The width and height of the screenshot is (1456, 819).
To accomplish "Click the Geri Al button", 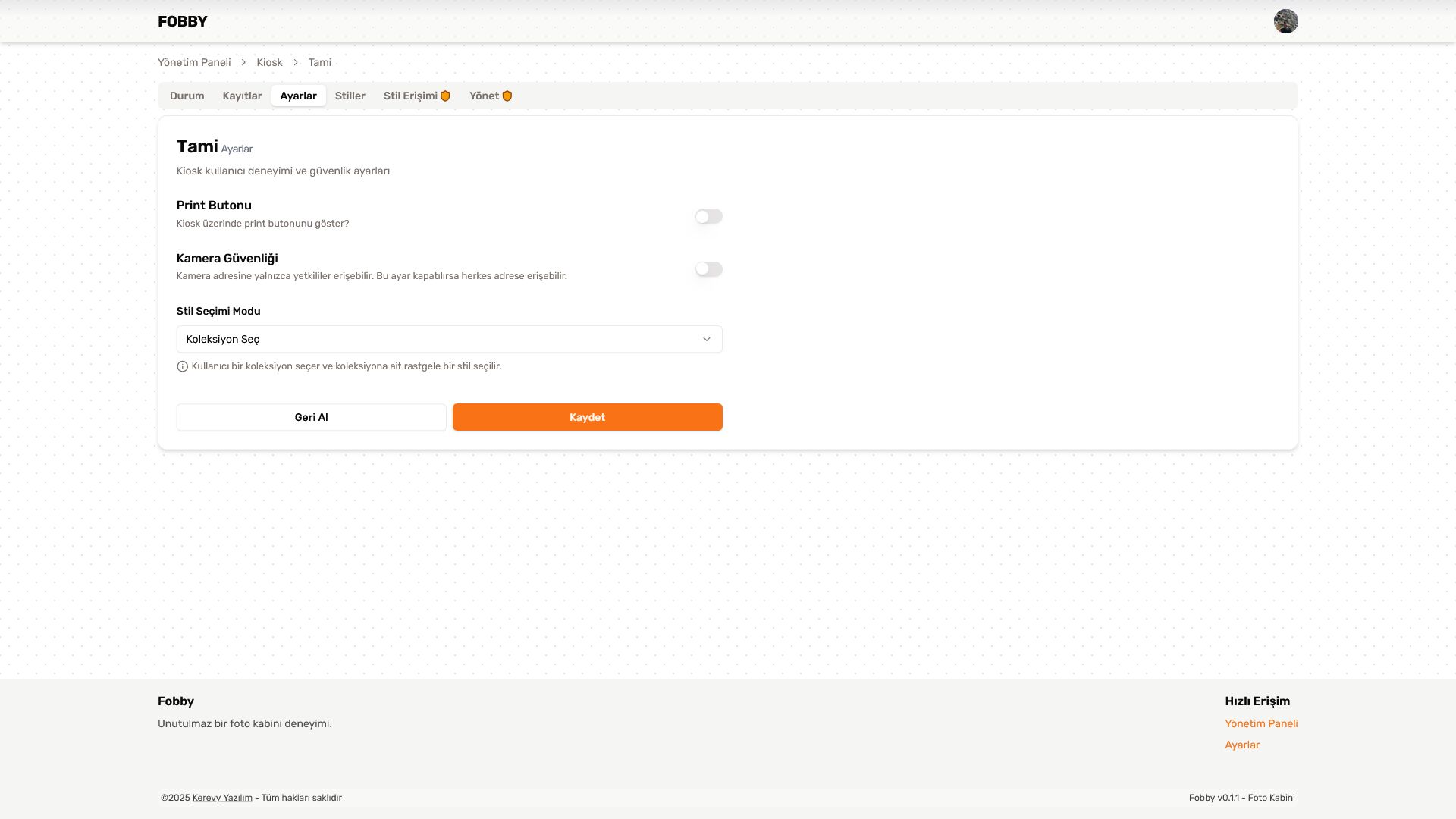I will point(311,418).
